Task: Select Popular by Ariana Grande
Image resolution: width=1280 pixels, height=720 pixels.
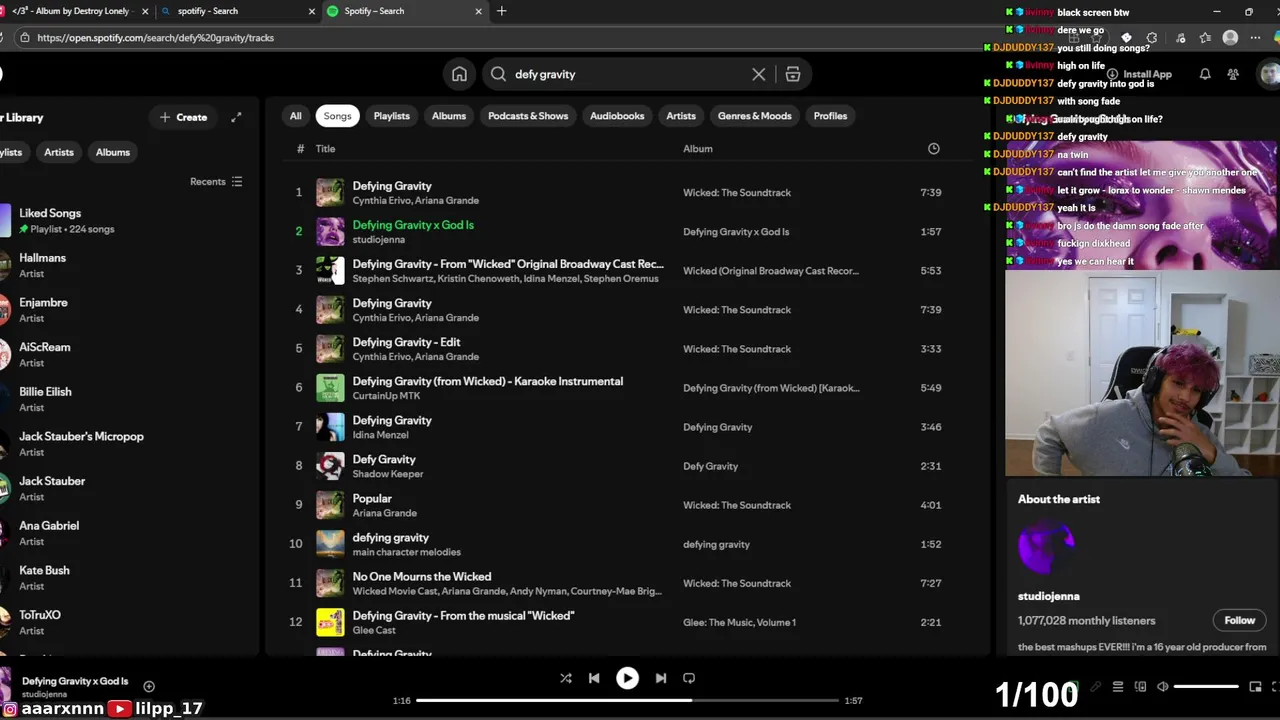Action: tap(372, 498)
